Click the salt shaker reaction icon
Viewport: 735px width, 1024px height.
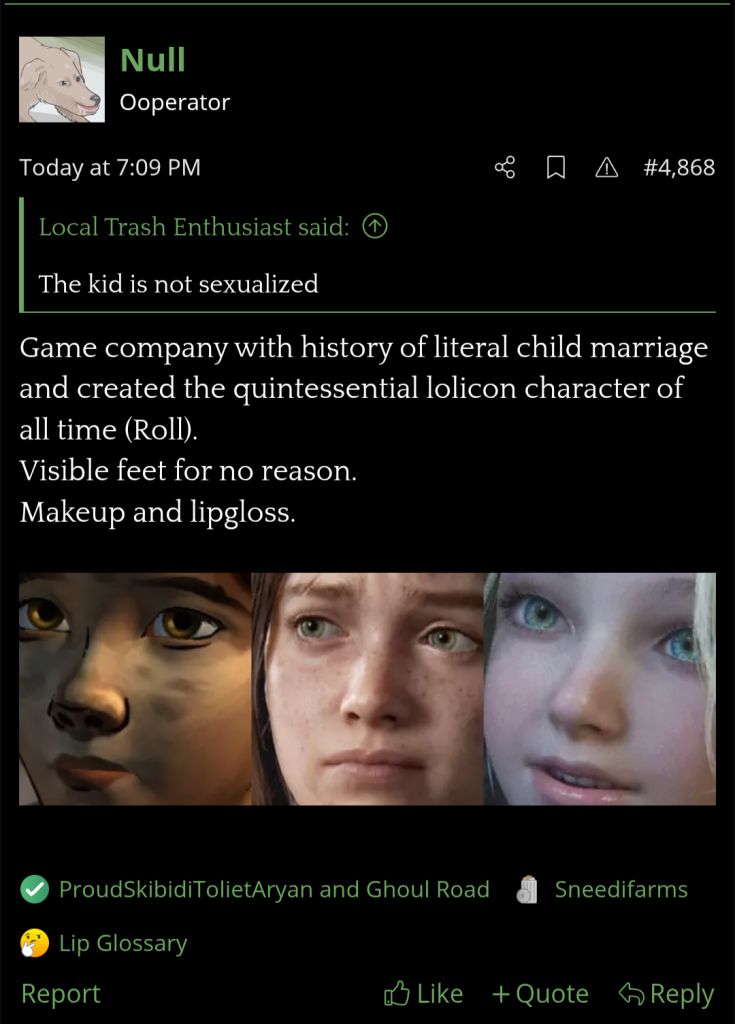[x=527, y=889]
